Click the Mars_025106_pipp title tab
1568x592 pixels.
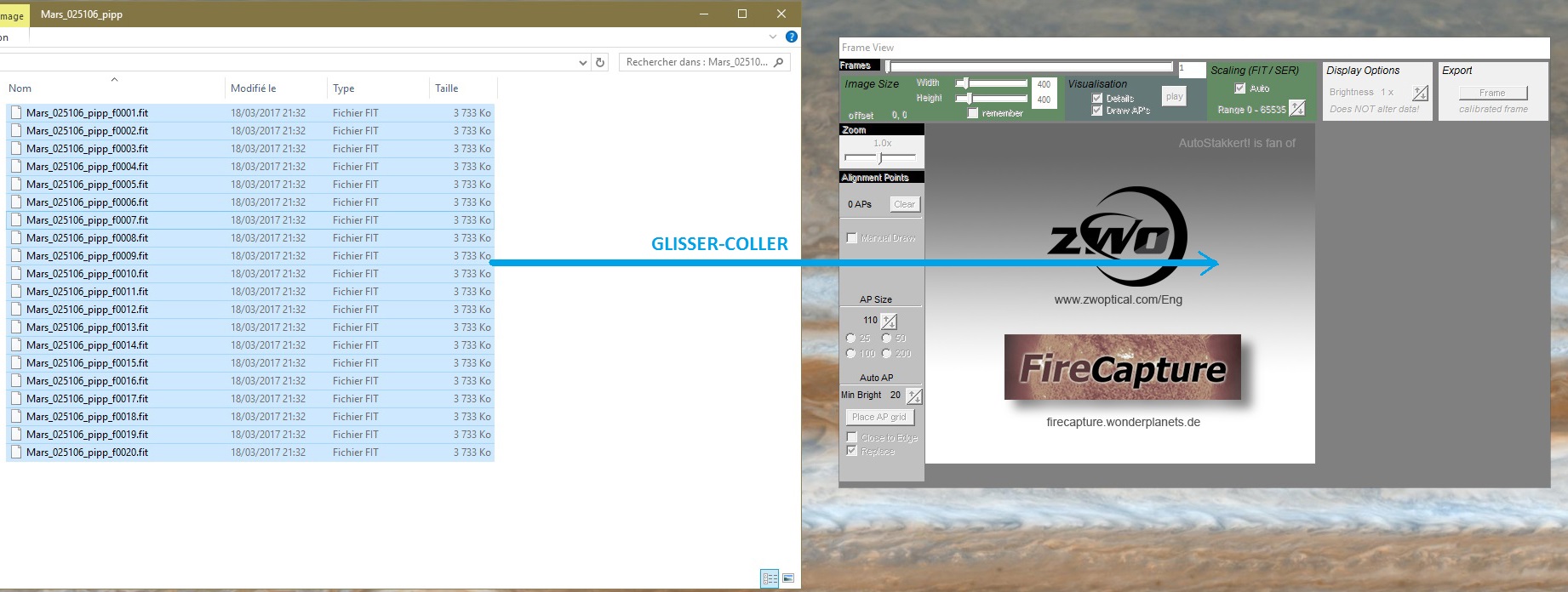(x=82, y=14)
